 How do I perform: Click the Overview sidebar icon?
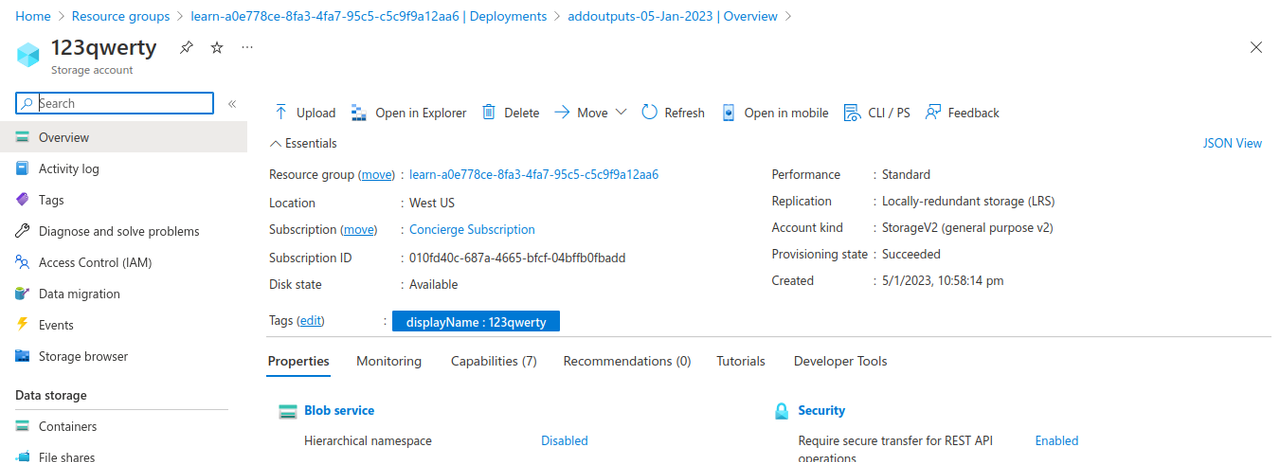tap(23, 137)
